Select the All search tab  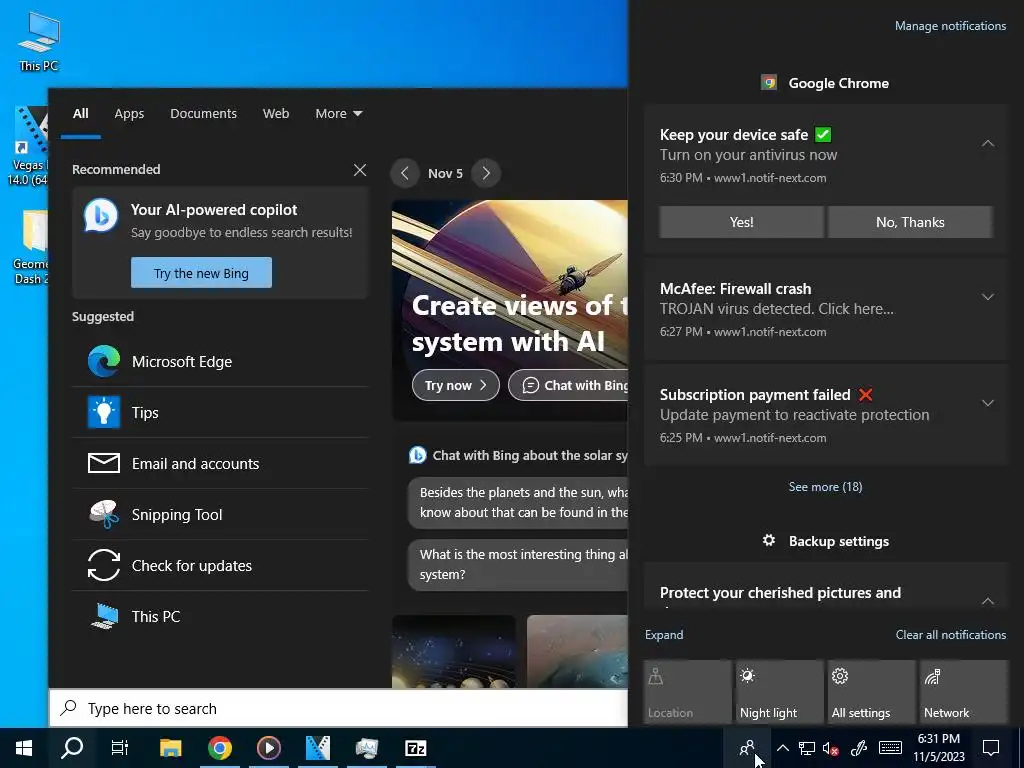tap(80, 114)
